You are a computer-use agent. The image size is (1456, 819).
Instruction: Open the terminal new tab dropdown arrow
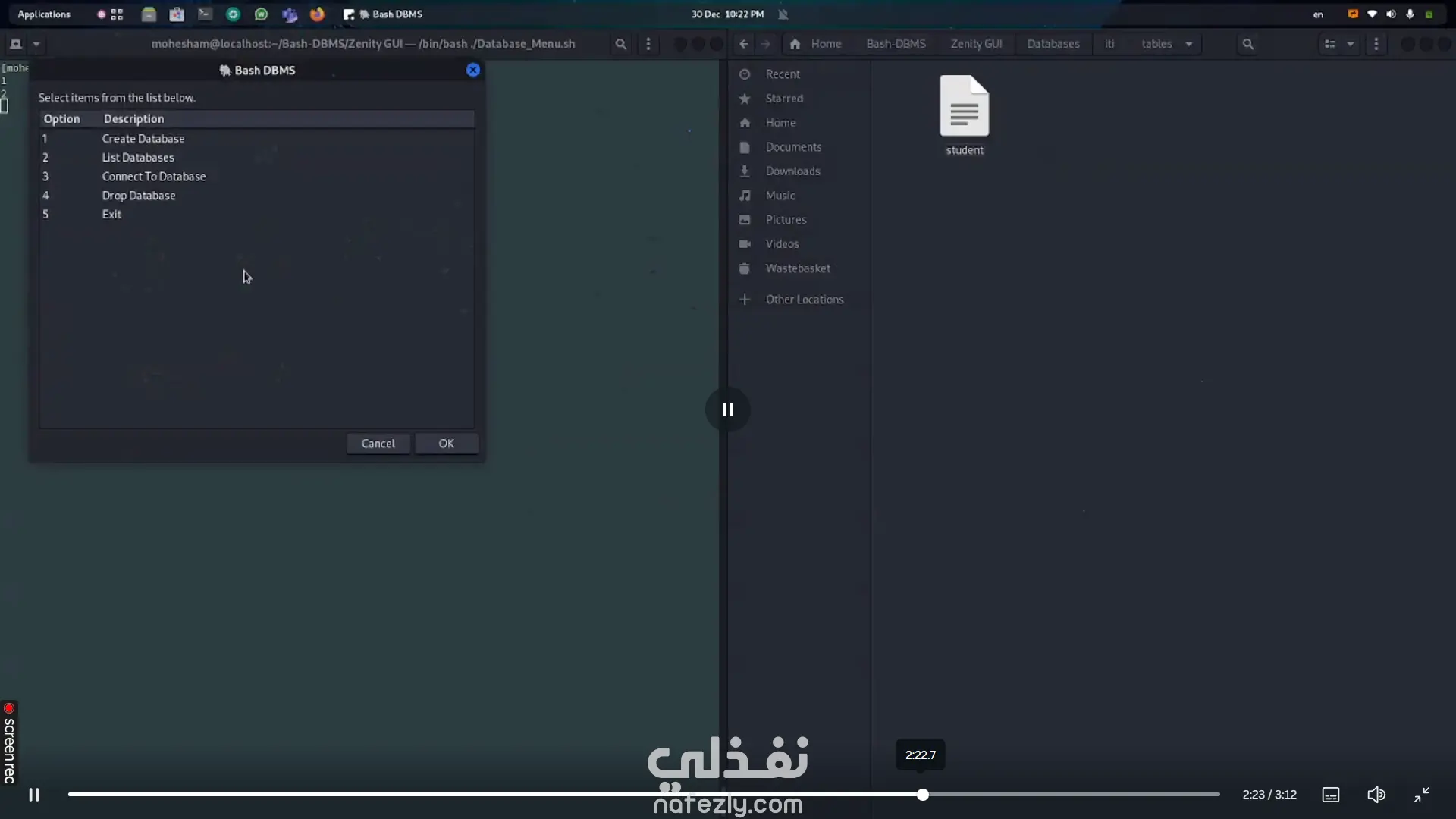click(x=36, y=44)
